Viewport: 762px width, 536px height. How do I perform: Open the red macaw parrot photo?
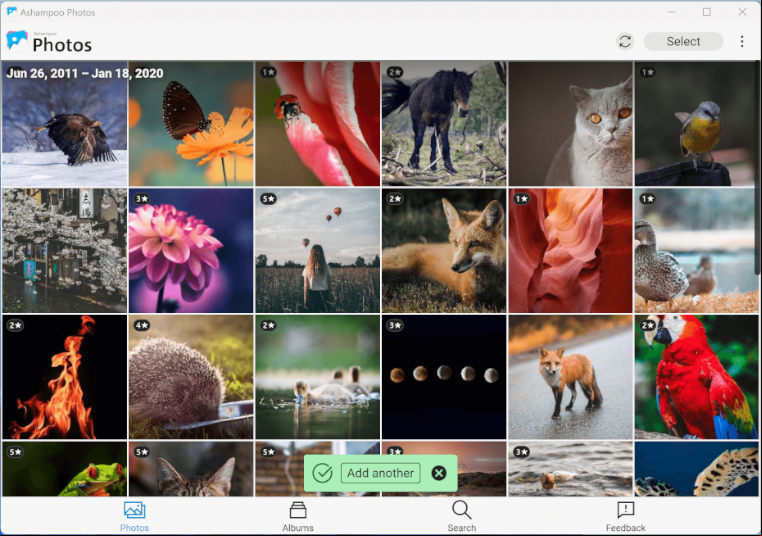[x=695, y=377]
